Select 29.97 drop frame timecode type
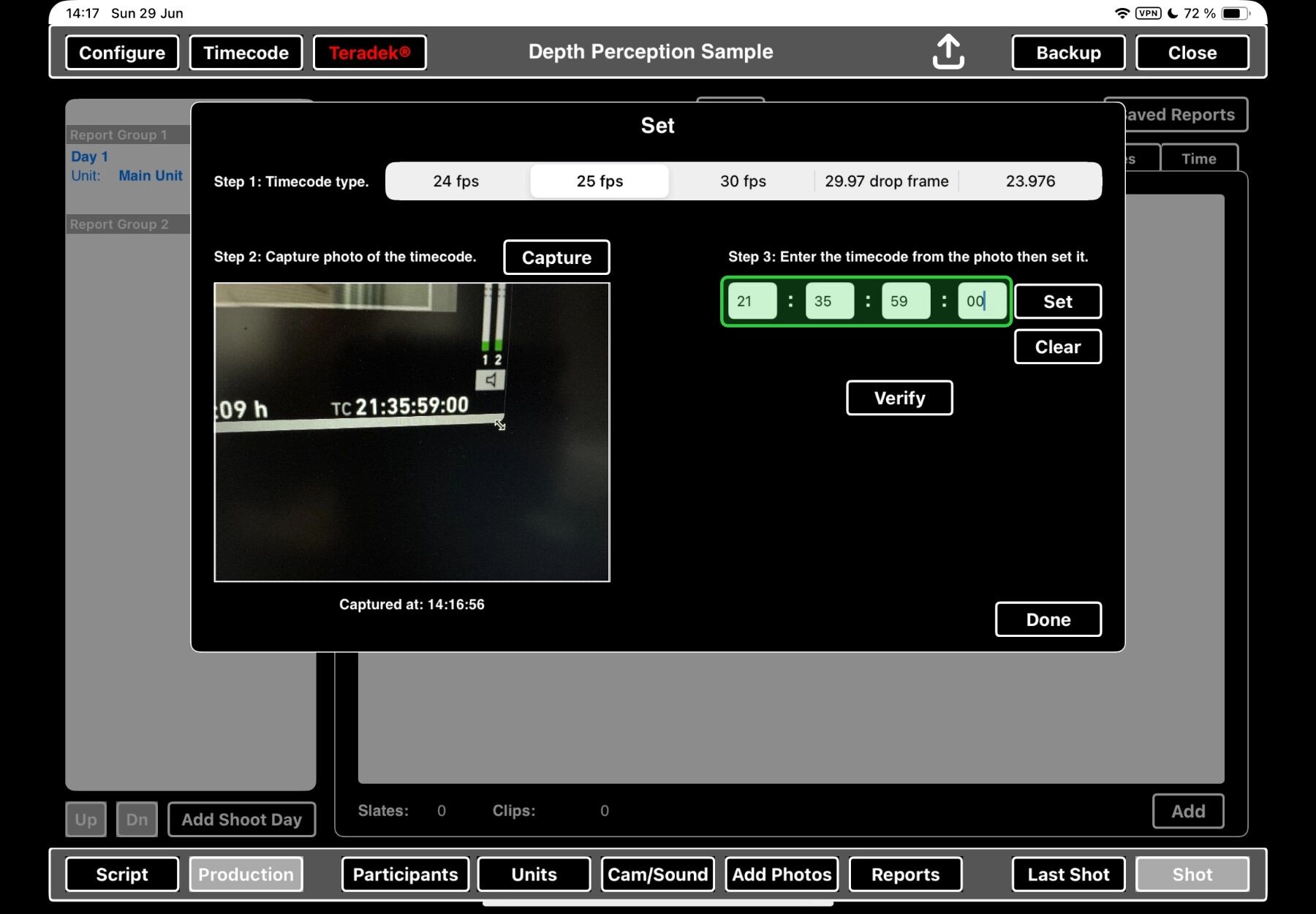Screen dimensions: 1316x914 [x=887, y=181]
